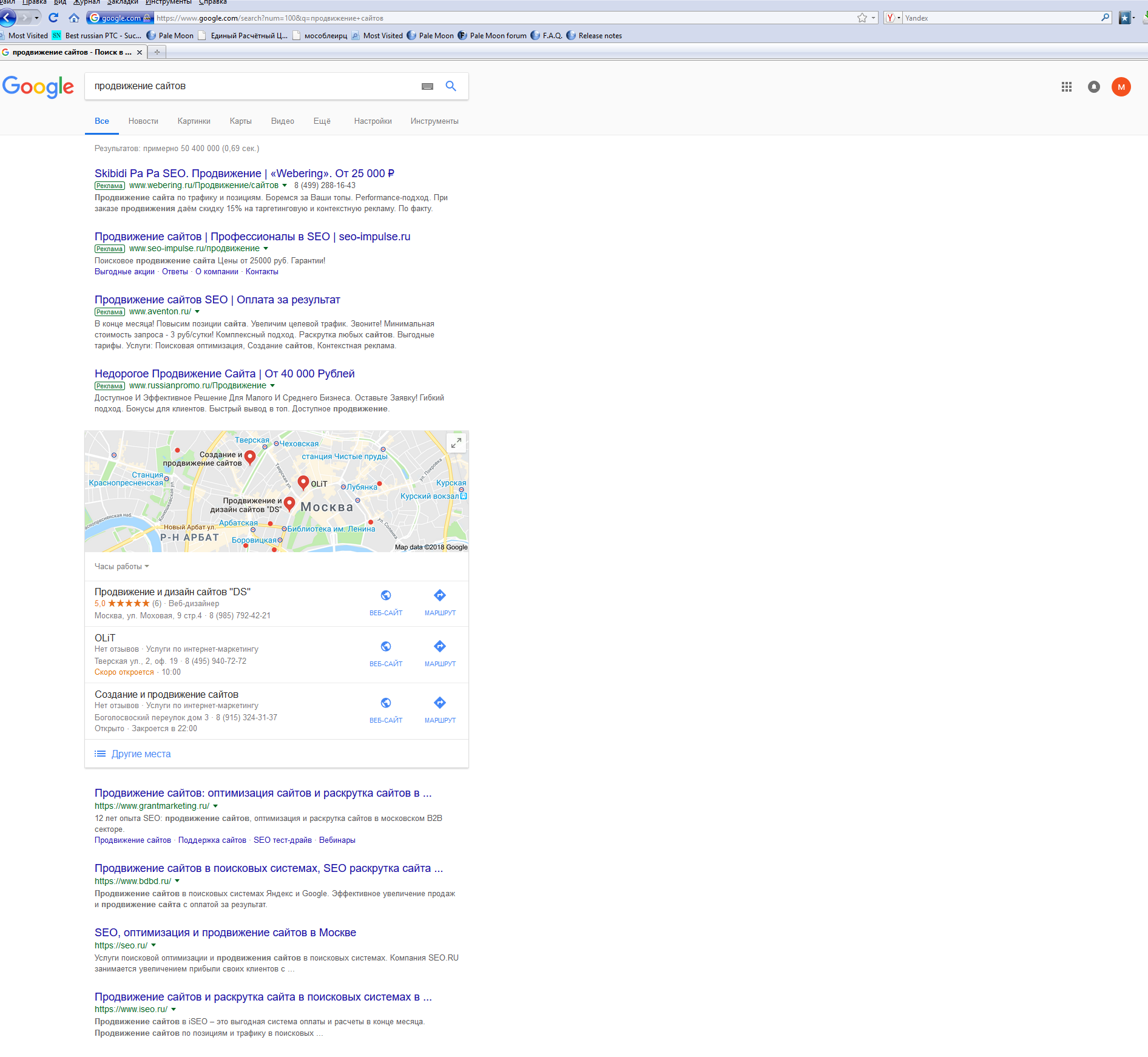1148x1057 pixels.
Task: Open the Вебинары sitelink
Action: point(337,840)
